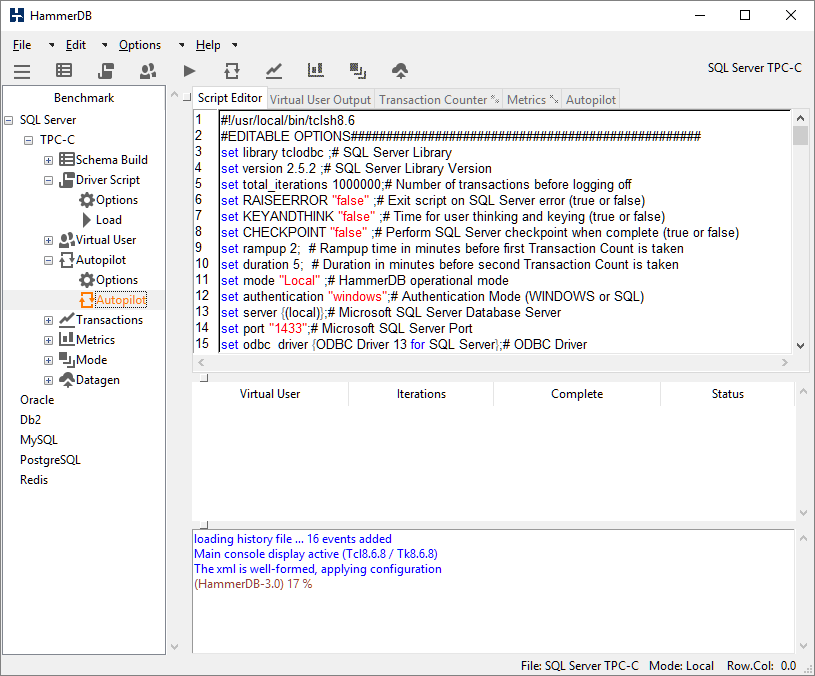Click 'Mode: Local' in status bar
Viewport: 815px width, 676px height.
click(681, 666)
